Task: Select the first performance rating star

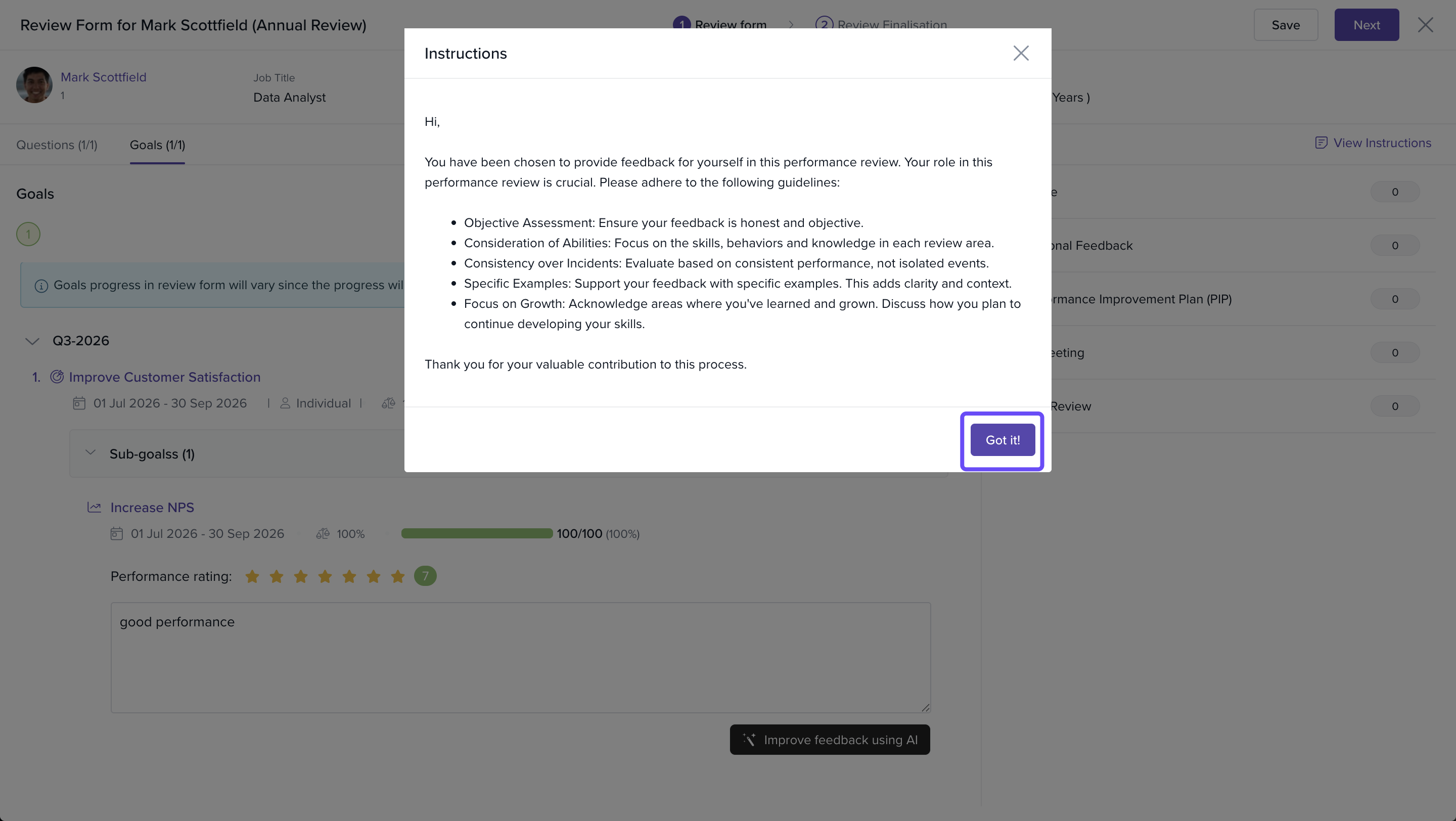Action: [252, 576]
